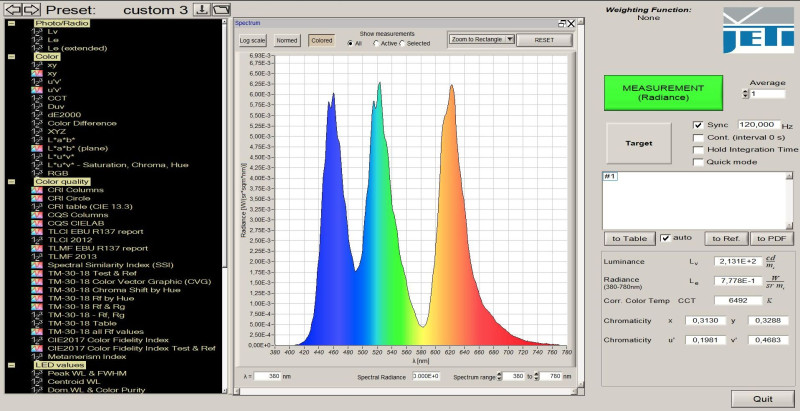Image resolution: width=800 pixels, height=411 pixels.
Task: Adjust the Spectrum range start stepper
Action: (499, 376)
